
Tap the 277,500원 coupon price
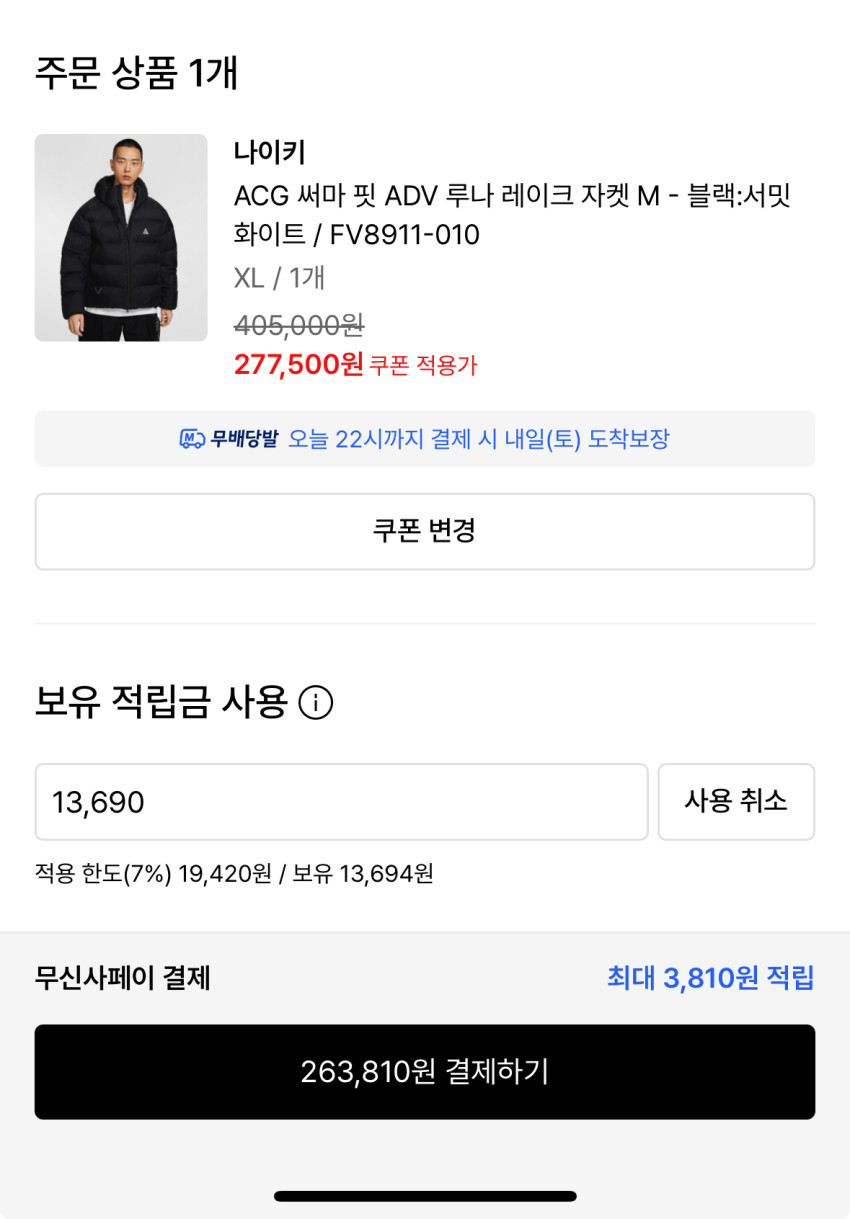pyautogui.click(x=298, y=364)
